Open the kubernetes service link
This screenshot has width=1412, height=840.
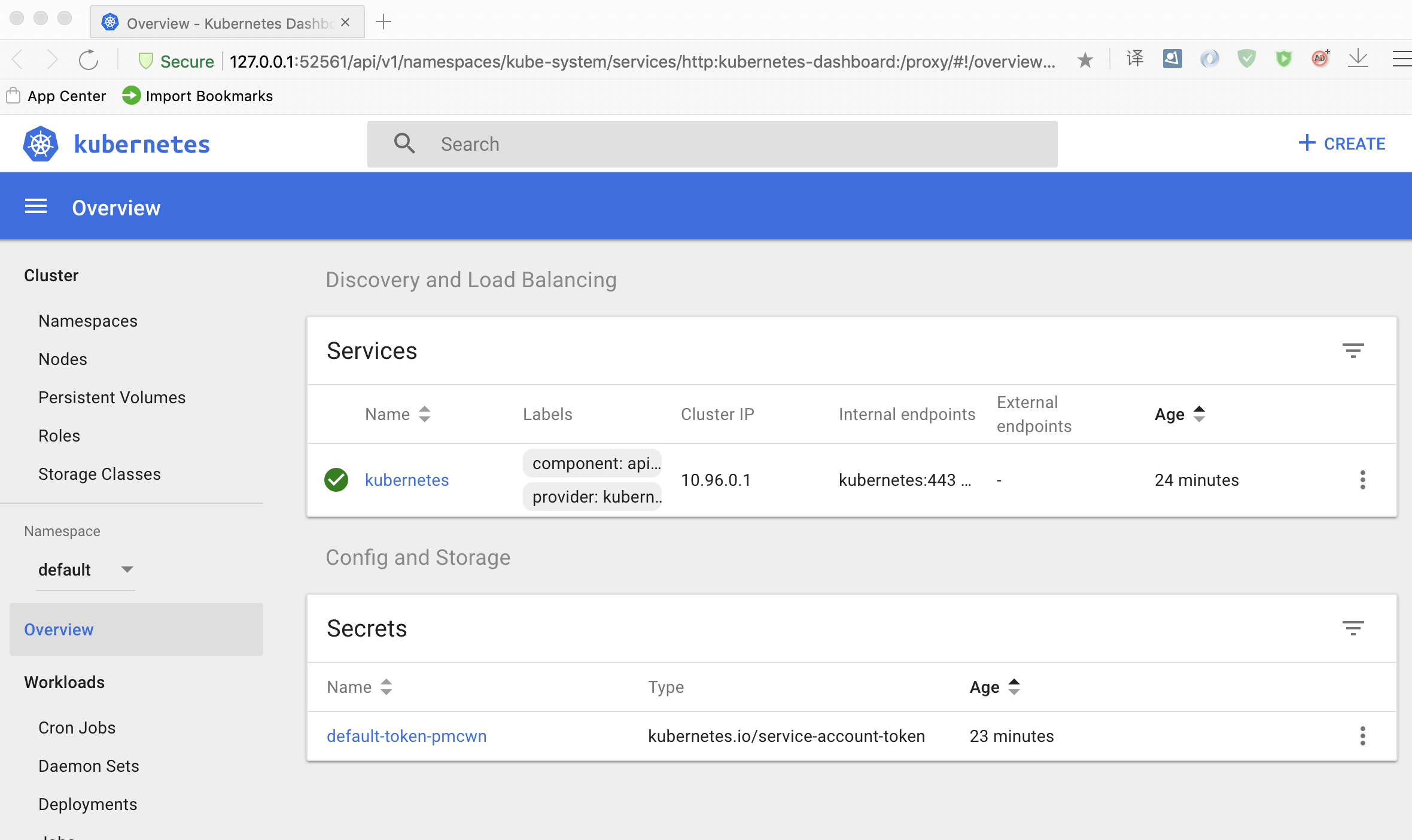click(407, 480)
